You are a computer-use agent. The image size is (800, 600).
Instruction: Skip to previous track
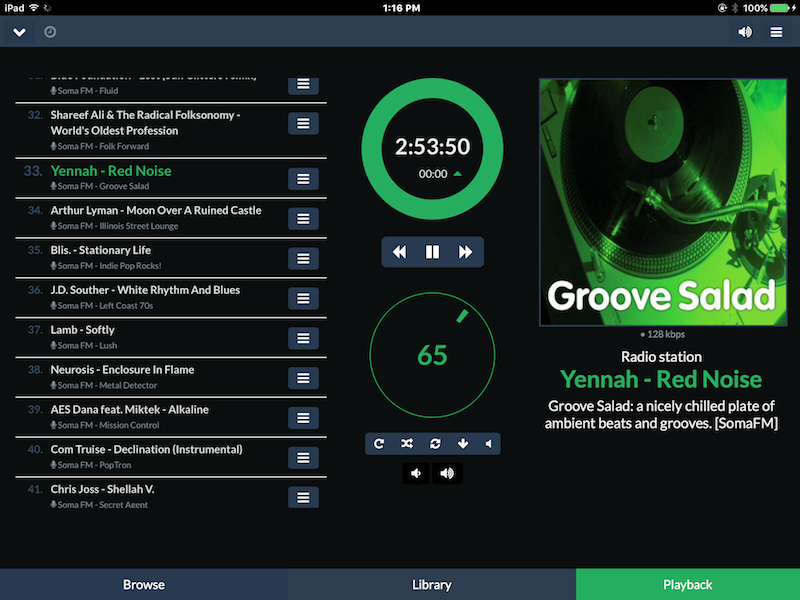click(x=399, y=252)
